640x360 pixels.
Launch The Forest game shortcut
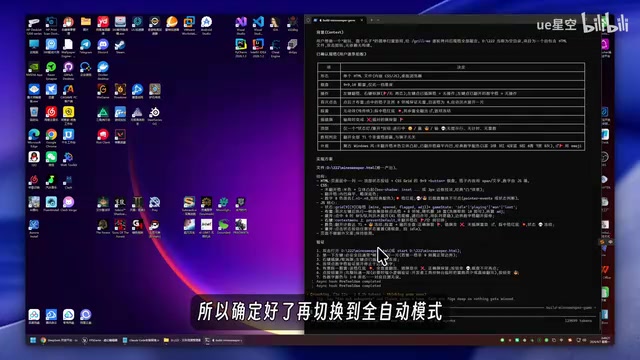pos(103,226)
